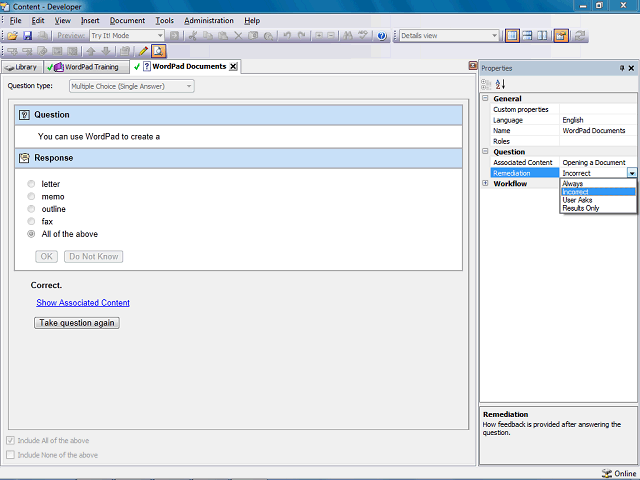Collapse the Question property group
Screen dimensions: 640x480
[485, 151]
